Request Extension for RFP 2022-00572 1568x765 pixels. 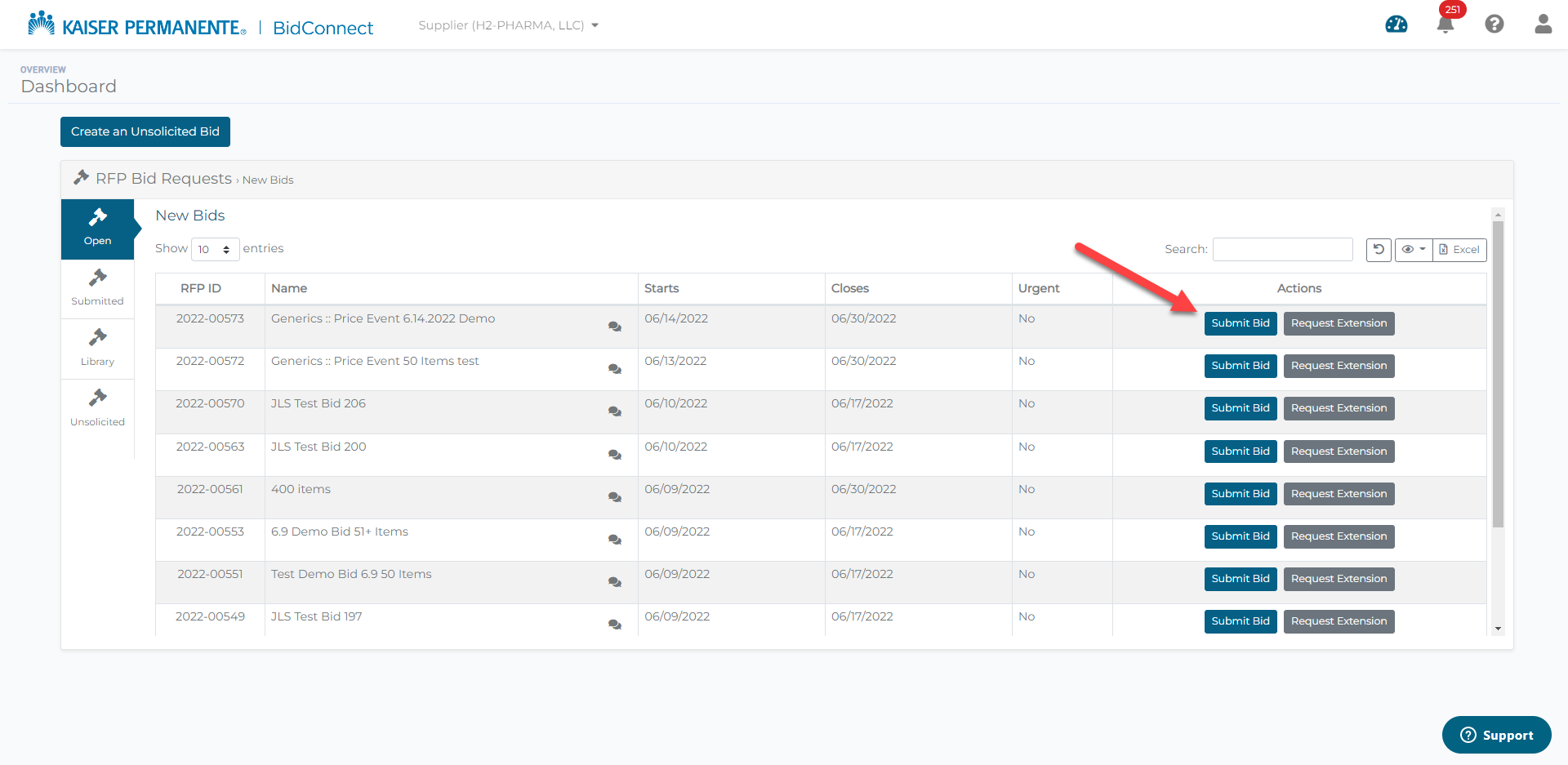(x=1339, y=366)
